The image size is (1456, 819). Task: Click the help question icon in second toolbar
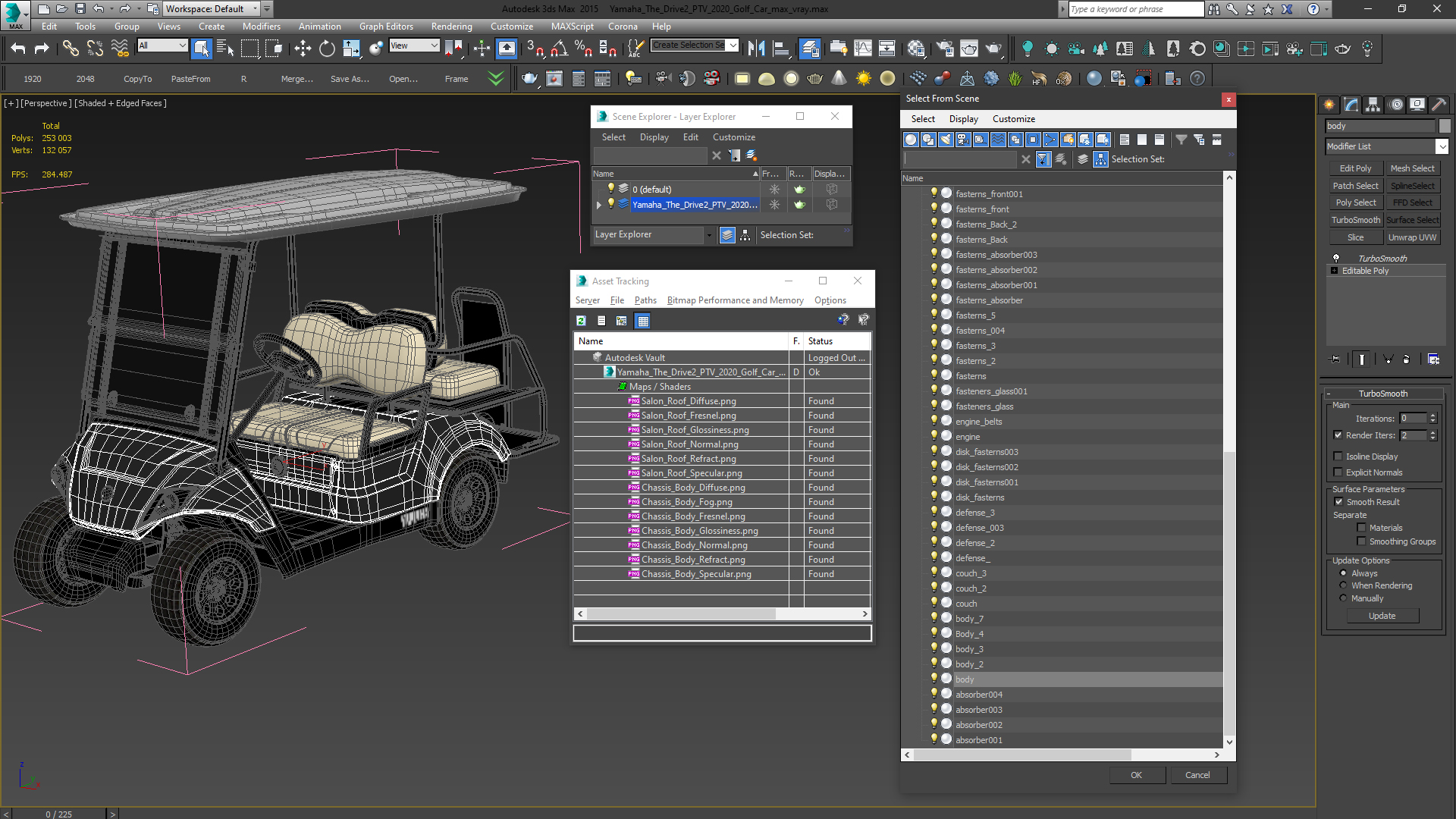[x=1197, y=78]
